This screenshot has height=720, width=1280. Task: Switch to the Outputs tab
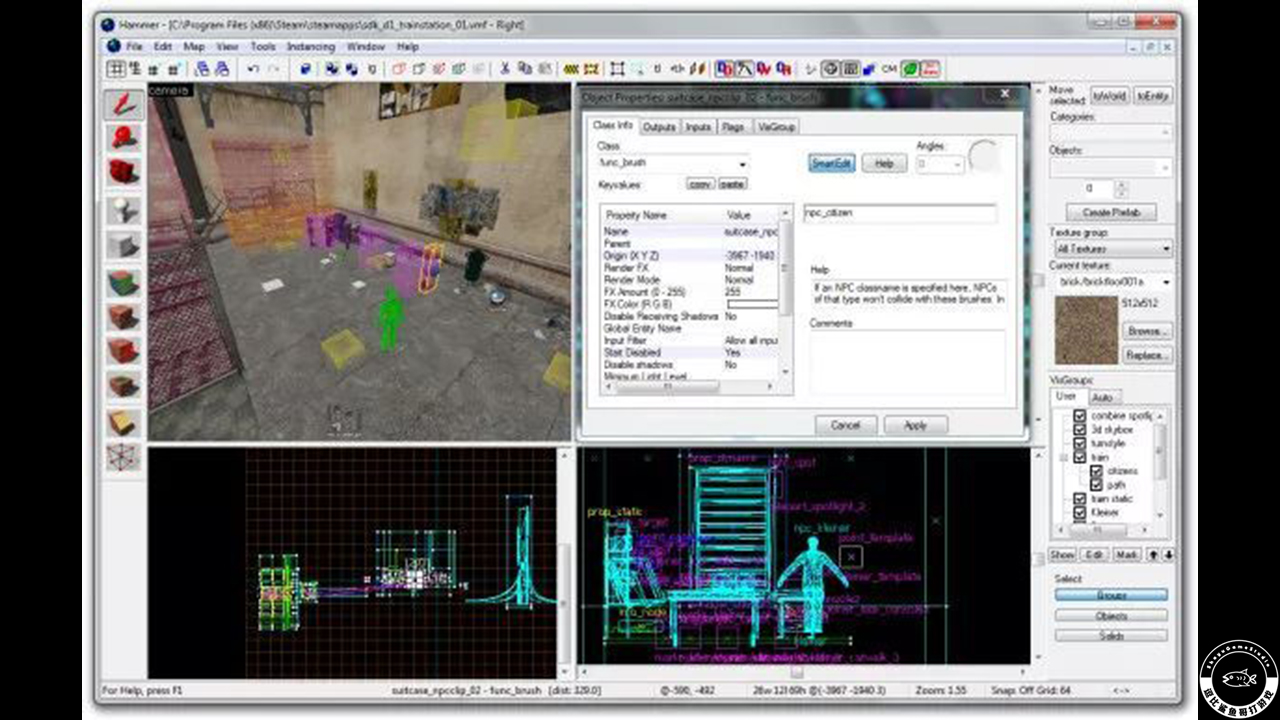659,127
